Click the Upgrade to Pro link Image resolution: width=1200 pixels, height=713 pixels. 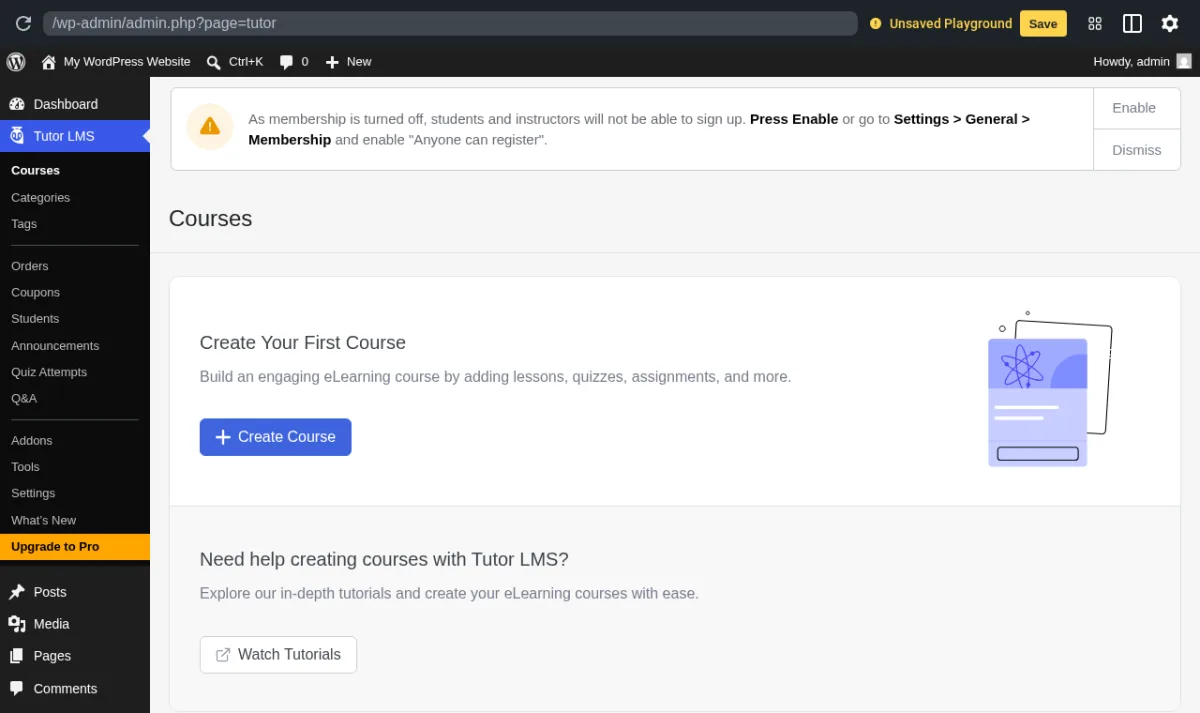75,547
